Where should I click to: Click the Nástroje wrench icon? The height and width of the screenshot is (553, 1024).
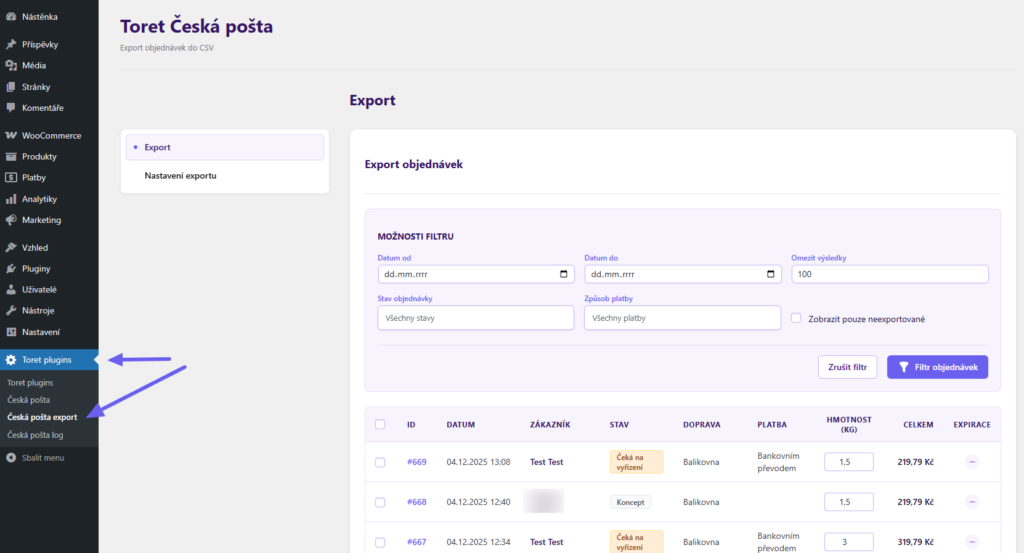[11, 311]
